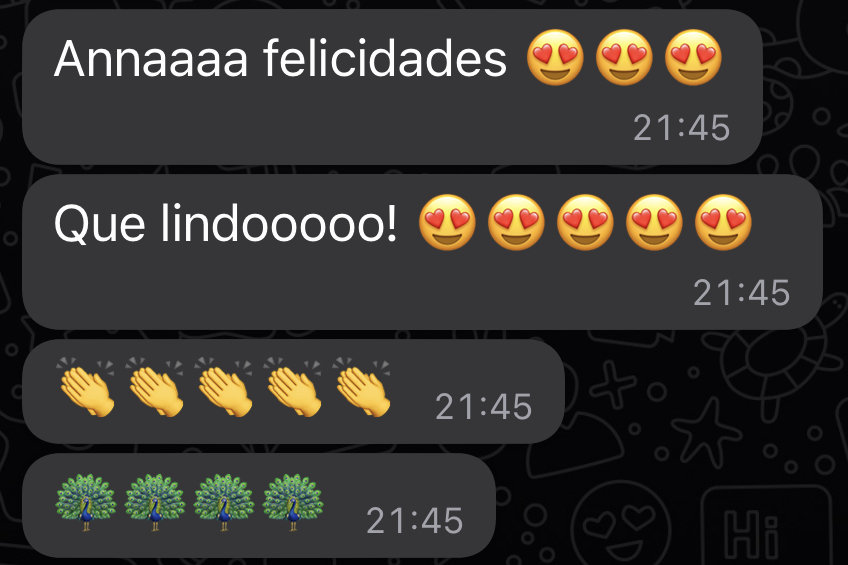Click the last heart-eyes emoji after felicidades
The height and width of the screenshot is (565, 848).
(x=693, y=57)
